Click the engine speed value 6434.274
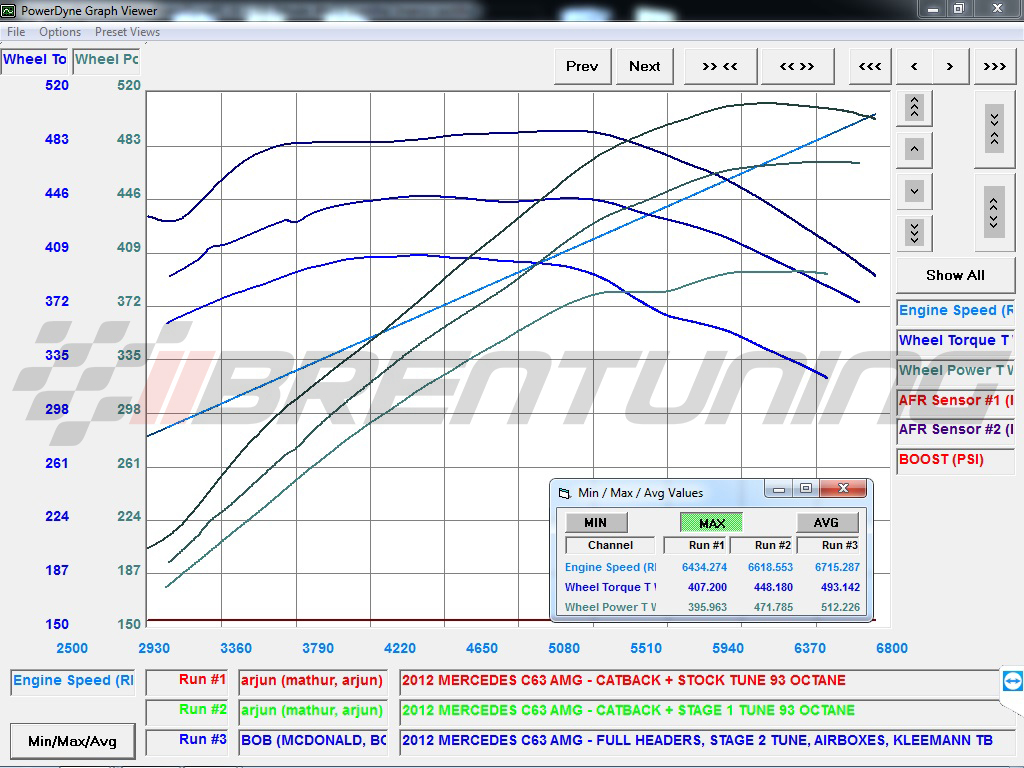 (x=704, y=568)
